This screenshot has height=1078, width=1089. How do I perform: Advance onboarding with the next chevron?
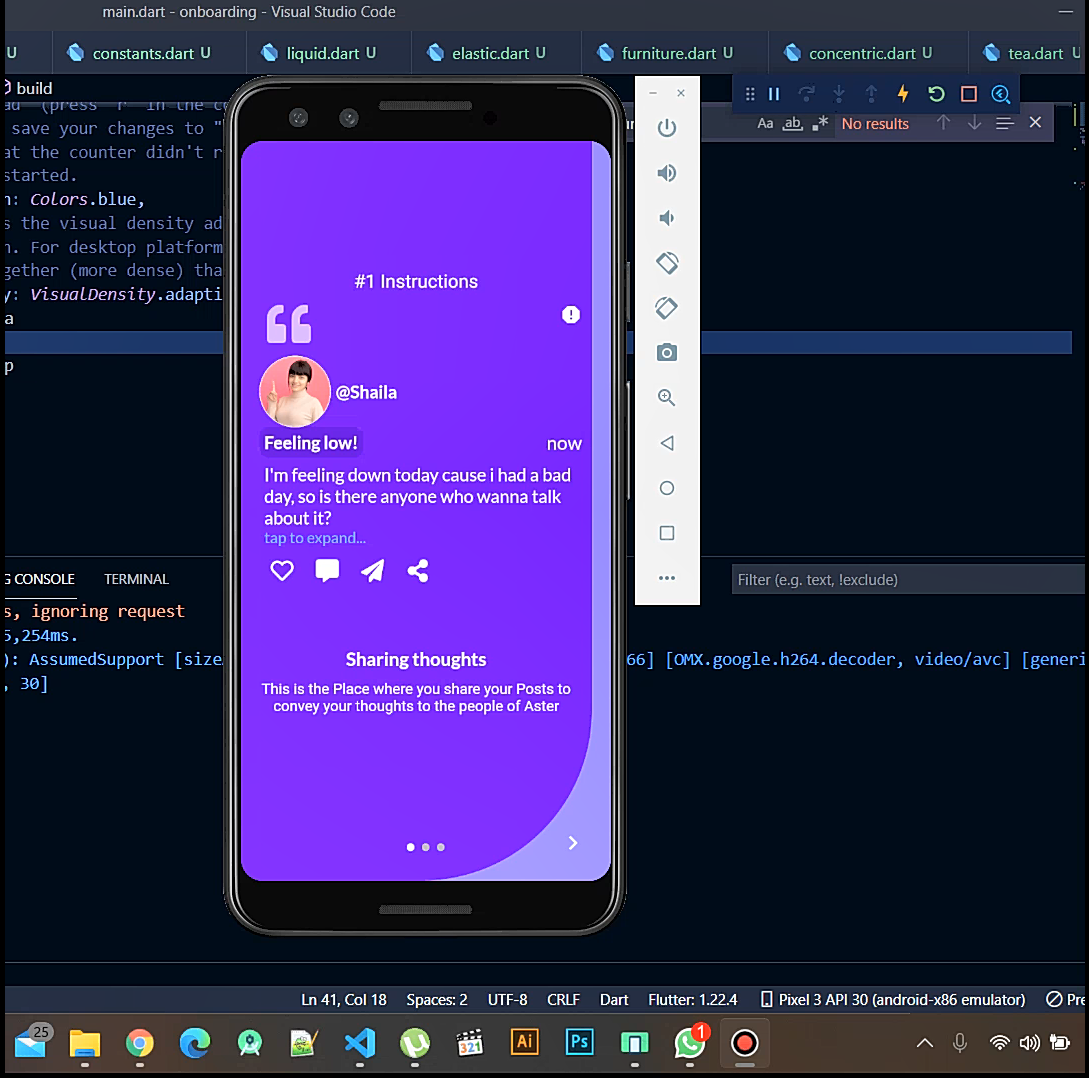tap(572, 843)
